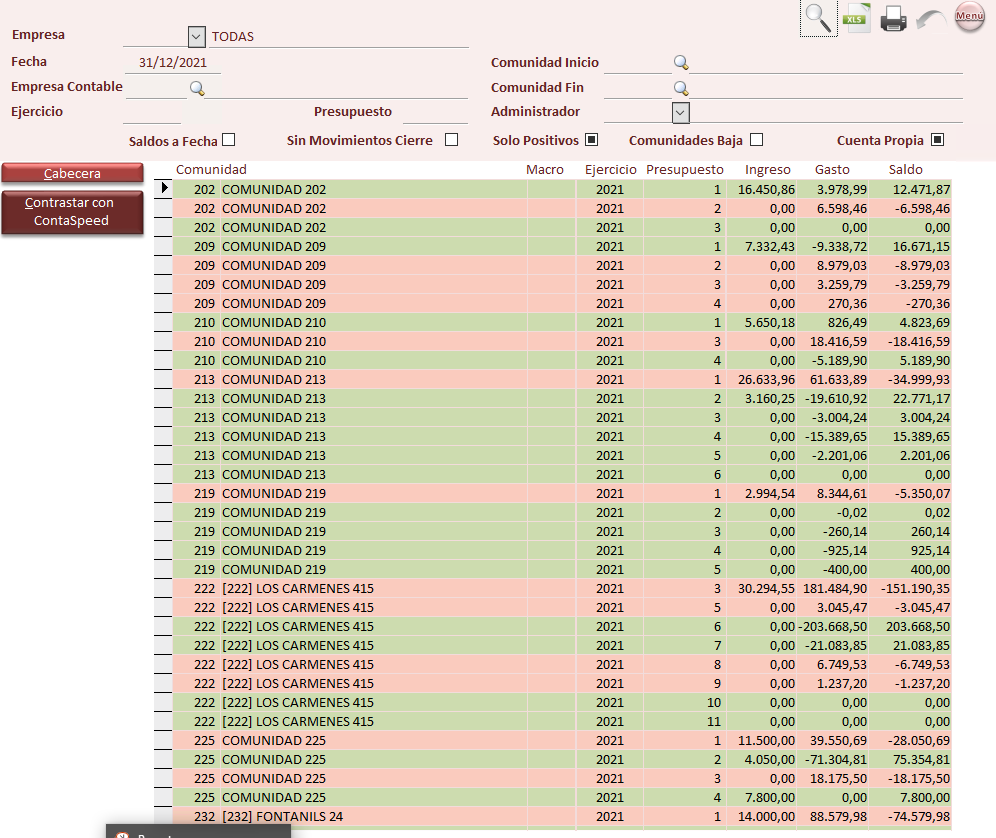Click Saldo value 12.471,87
The height and width of the screenshot is (838, 996).
921,189
